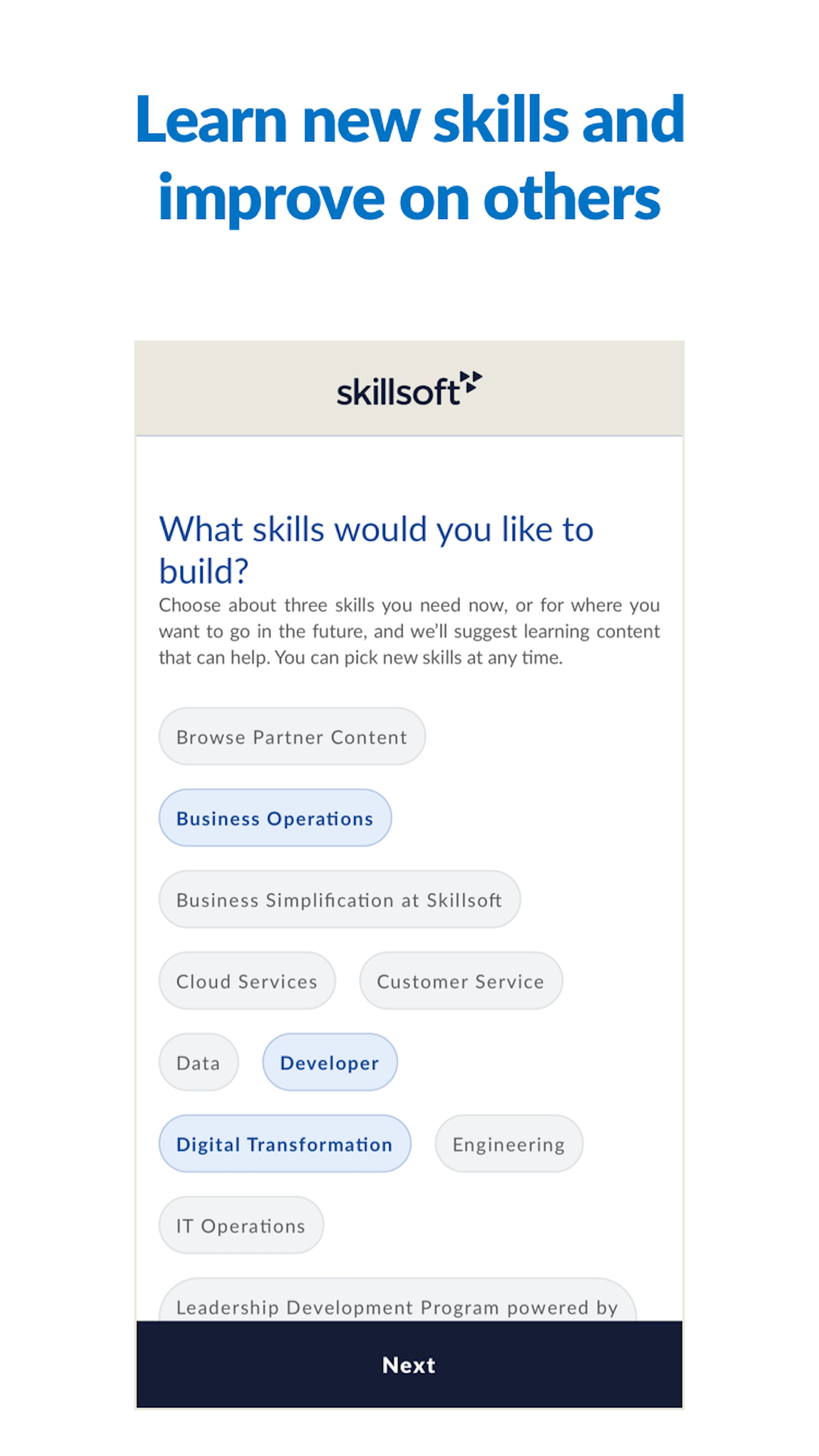Select the IT Operations skill

(240, 1226)
